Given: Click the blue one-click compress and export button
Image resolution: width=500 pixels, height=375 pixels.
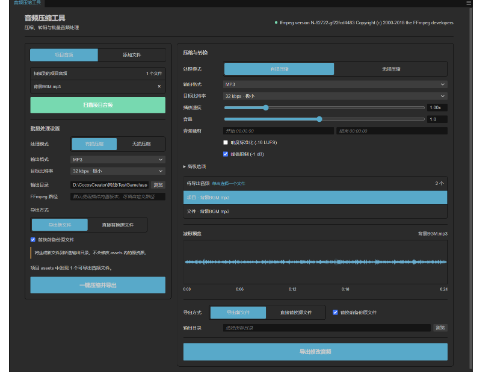Looking at the screenshot, I should (98, 285).
